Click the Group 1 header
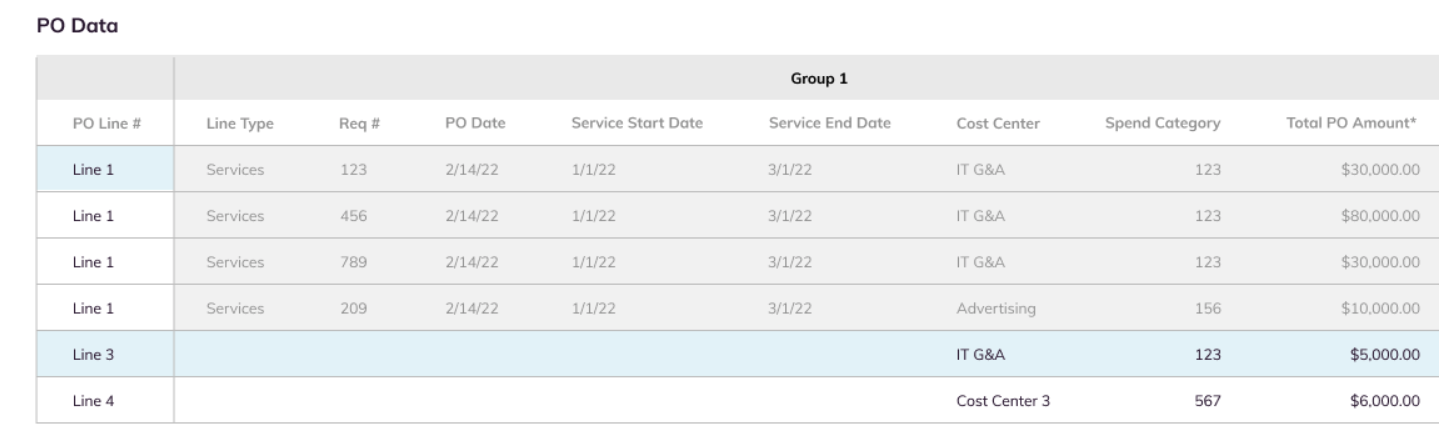Viewport: 1439px width, 439px height. point(804,78)
